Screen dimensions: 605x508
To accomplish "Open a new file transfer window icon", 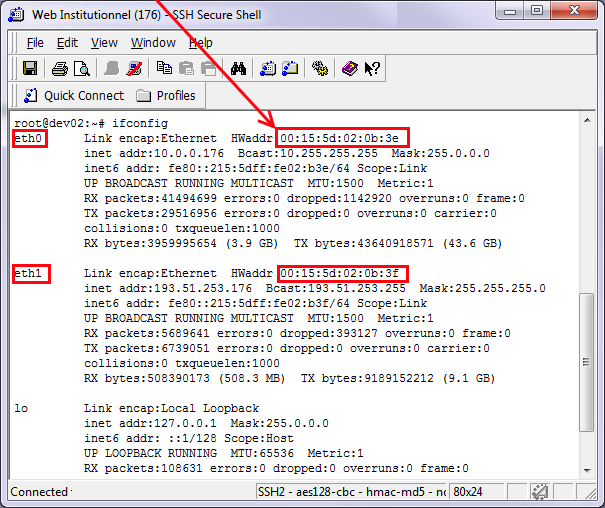I will [x=290, y=69].
